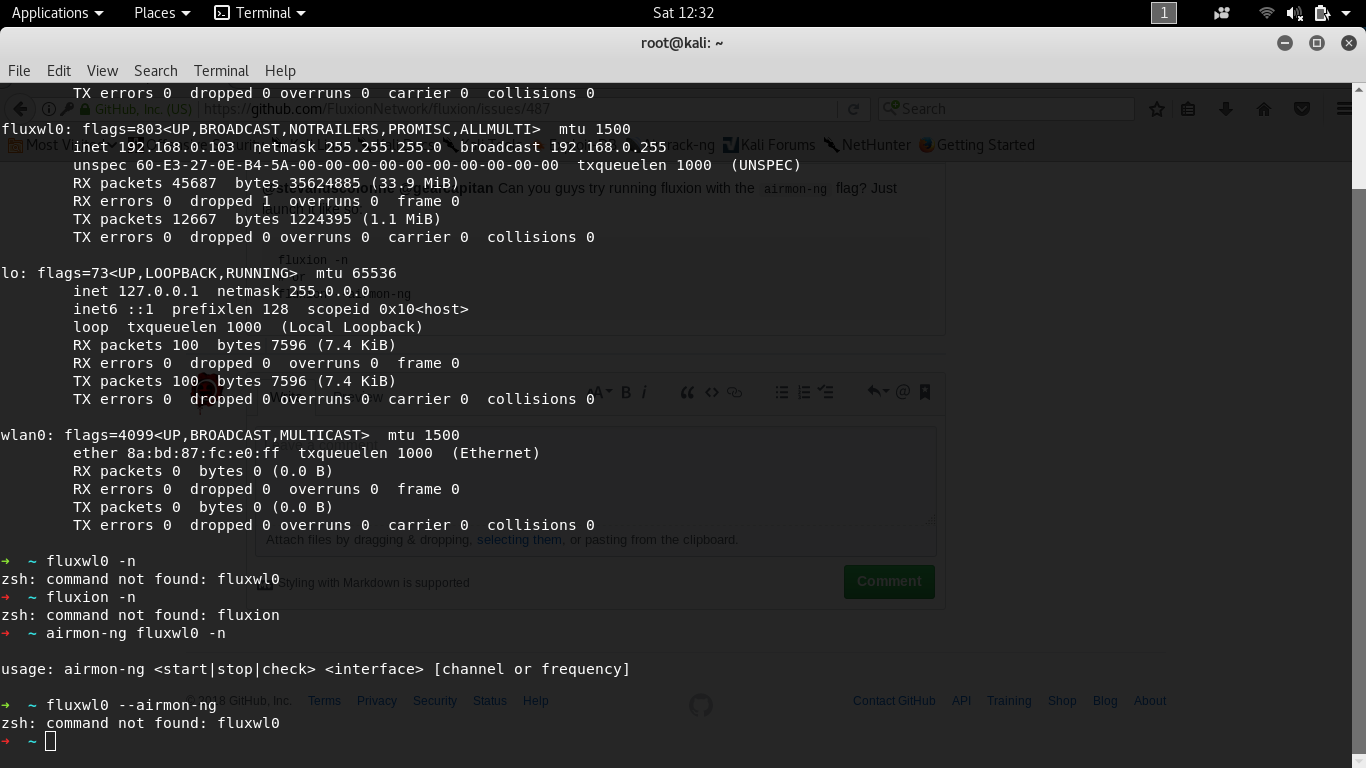Click 'airmon-ng fluxwl0 -n' command text

click(136, 633)
